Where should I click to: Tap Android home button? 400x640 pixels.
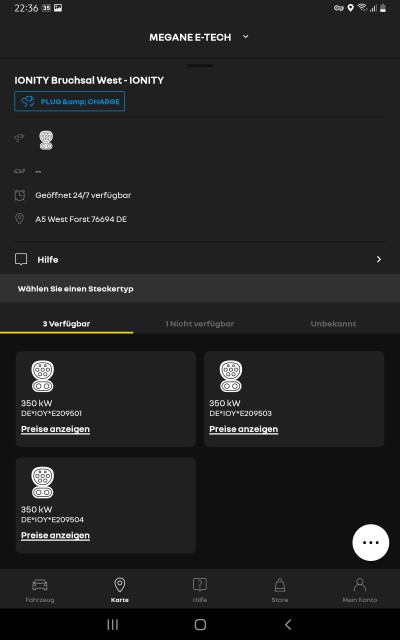coord(200,624)
